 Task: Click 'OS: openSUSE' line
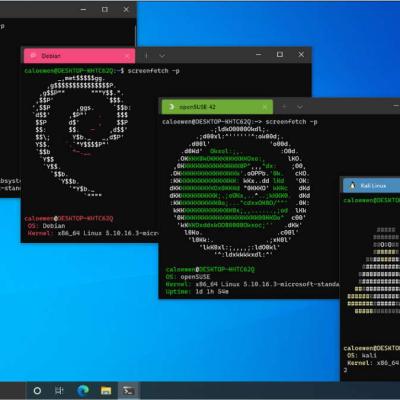click(188, 277)
